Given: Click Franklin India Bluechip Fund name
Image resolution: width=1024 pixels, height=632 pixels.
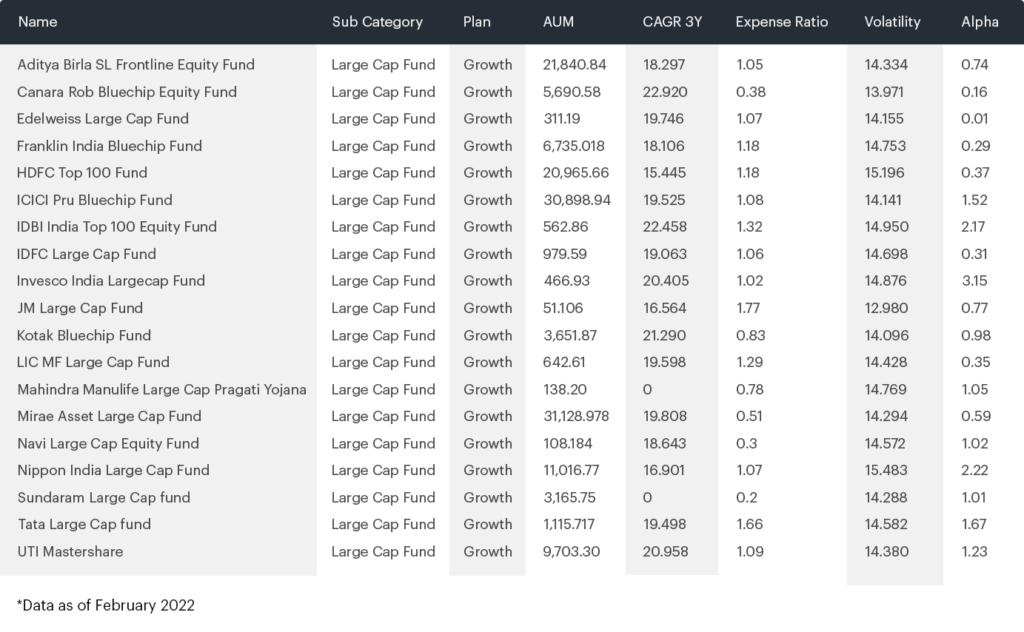Looking at the screenshot, I should pos(110,146).
